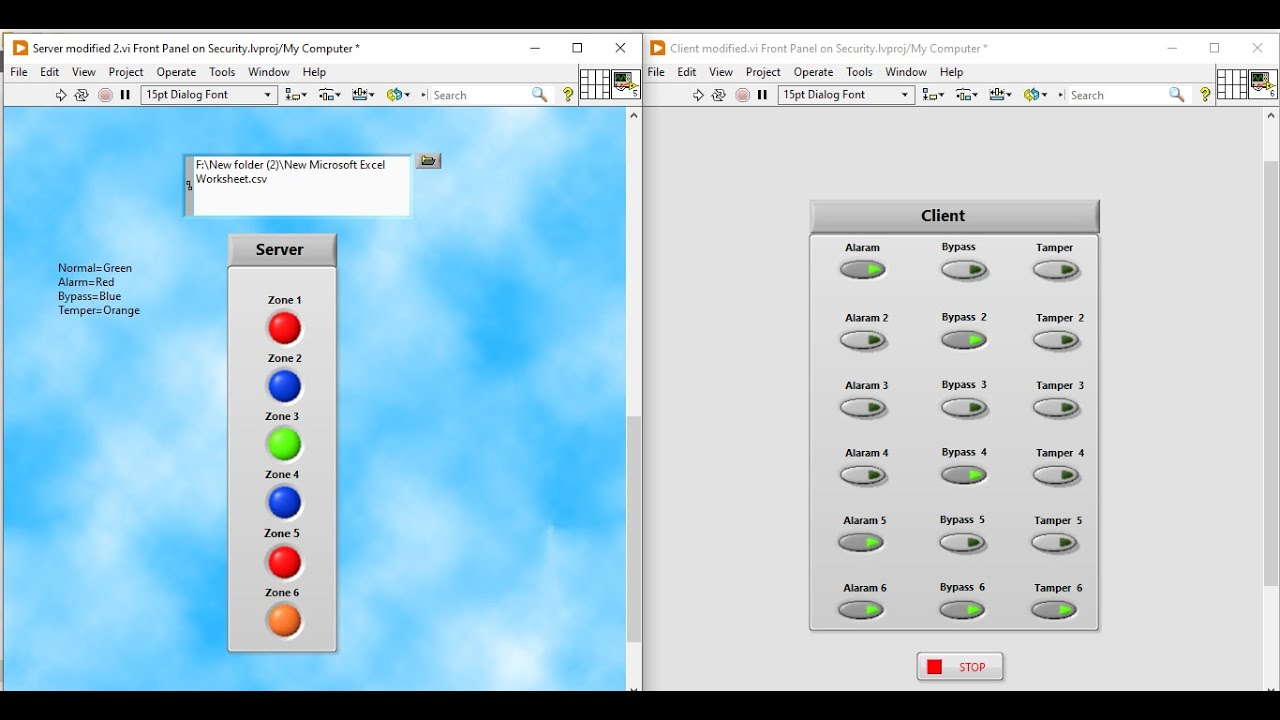Toggle the Alaram 4 switch
The height and width of the screenshot is (720, 1280).
point(863,476)
